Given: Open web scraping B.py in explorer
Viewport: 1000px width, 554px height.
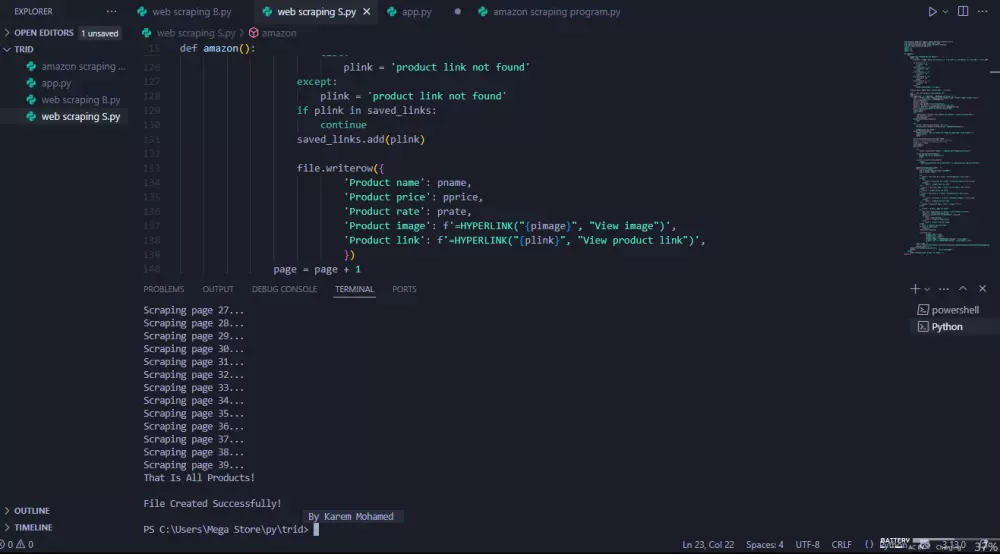Looking at the screenshot, I should 80,99.
